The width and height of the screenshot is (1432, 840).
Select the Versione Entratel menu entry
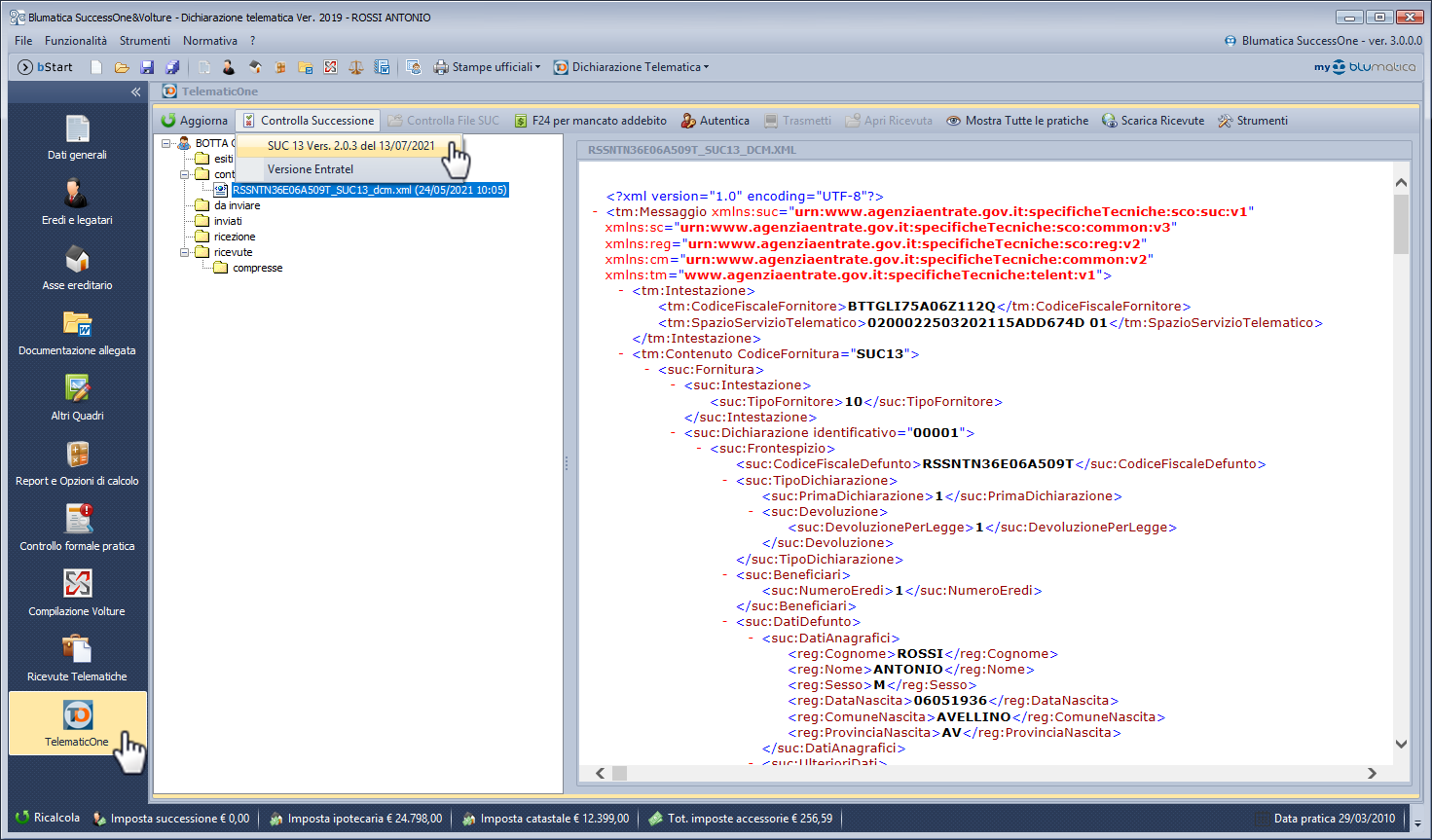coord(311,169)
